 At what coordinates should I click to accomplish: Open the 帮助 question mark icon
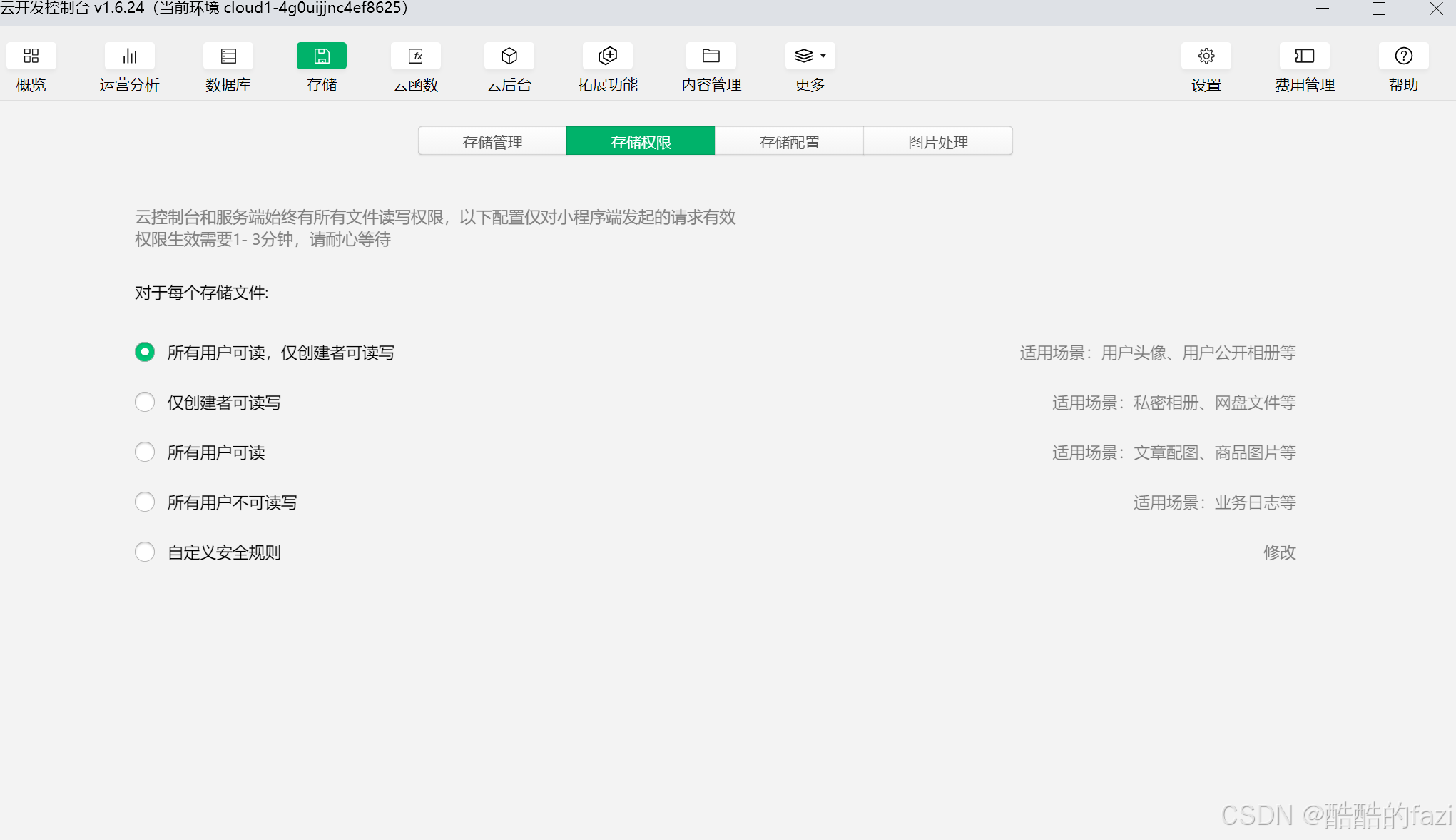click(x=1403, y=56)
